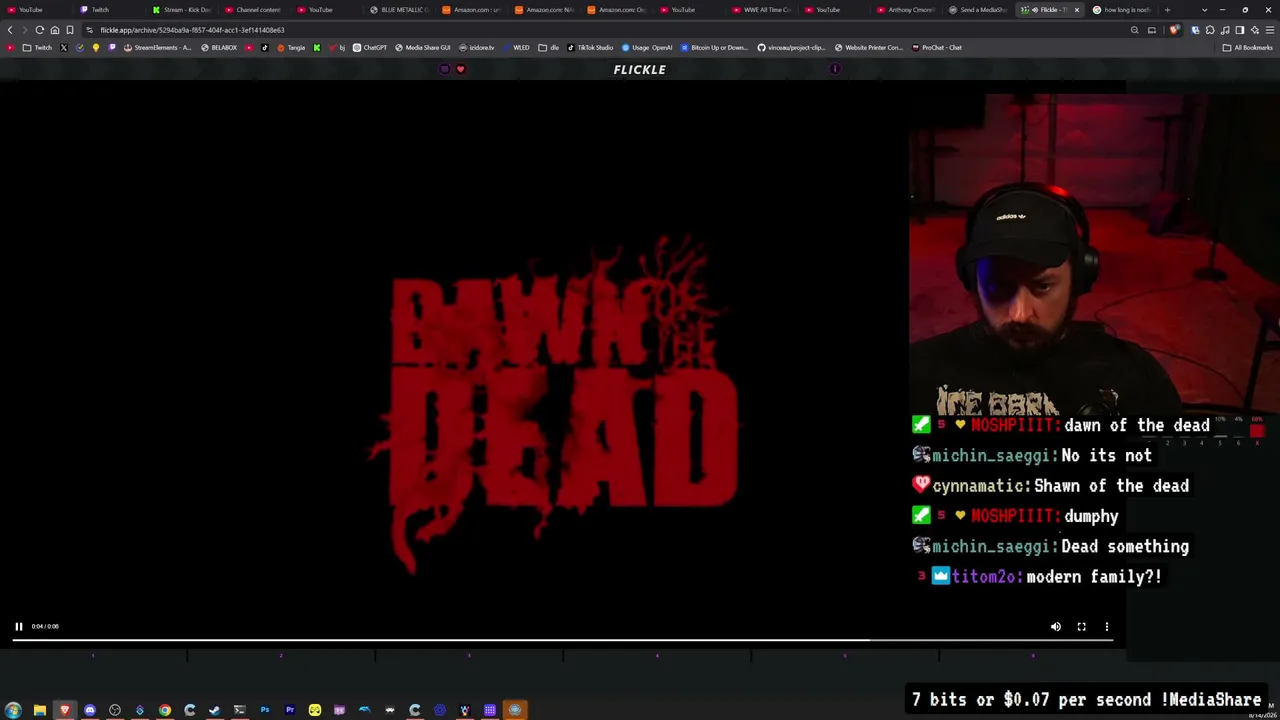This screenshot has height=720, width=1280.
Task: Open the media playlist music note icon
Action: pyautogui.click(x=1224, y=30)
